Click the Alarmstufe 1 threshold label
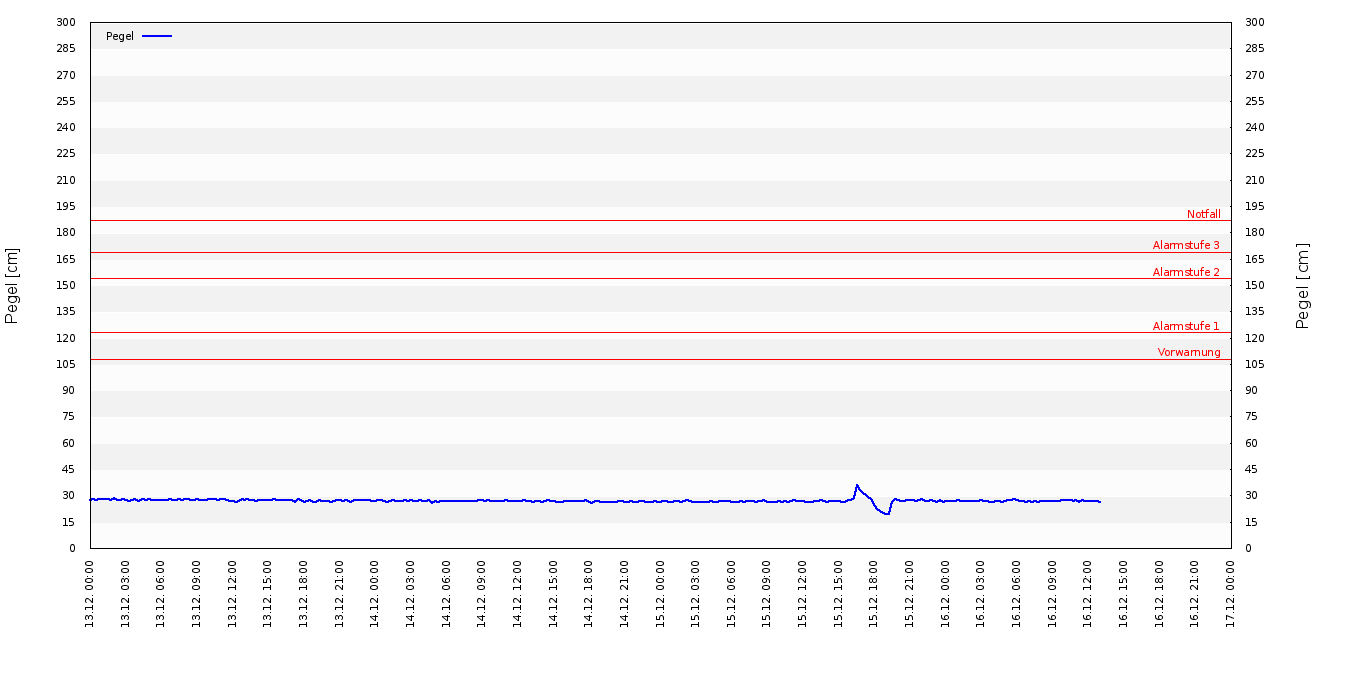Image resolution: width=1350 pixels, height=700 pixels. tap(1186, 326)
